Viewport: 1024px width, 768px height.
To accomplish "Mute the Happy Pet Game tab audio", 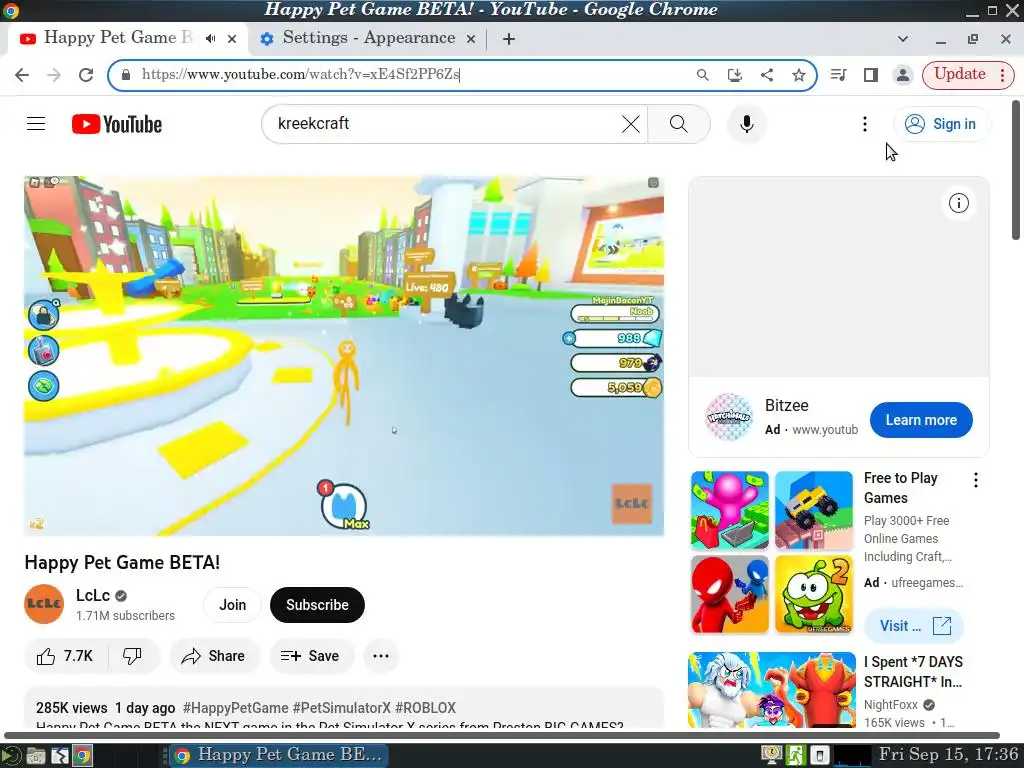I will (210, 39).
